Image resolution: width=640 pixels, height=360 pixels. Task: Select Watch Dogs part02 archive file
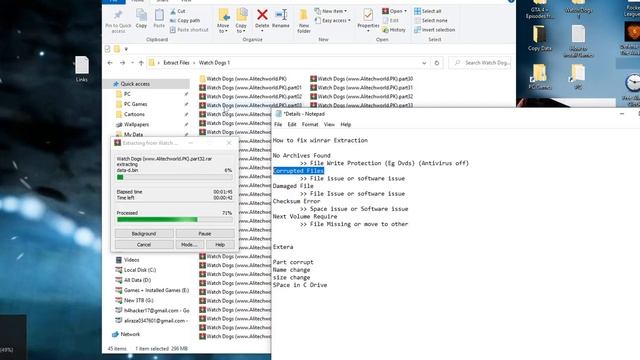[x=250, y=97]
